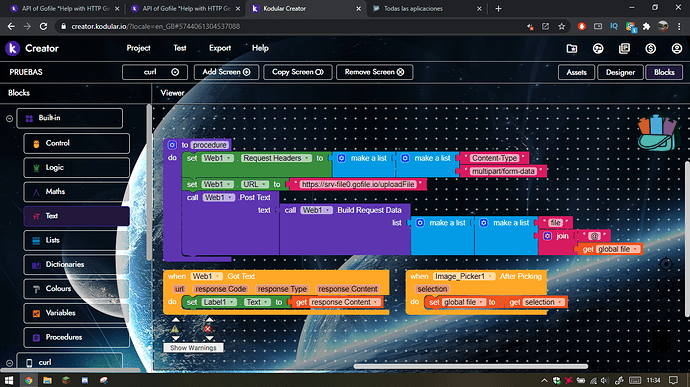Click the account profile icon in header
Screen dimensions: 690x387
677,48
